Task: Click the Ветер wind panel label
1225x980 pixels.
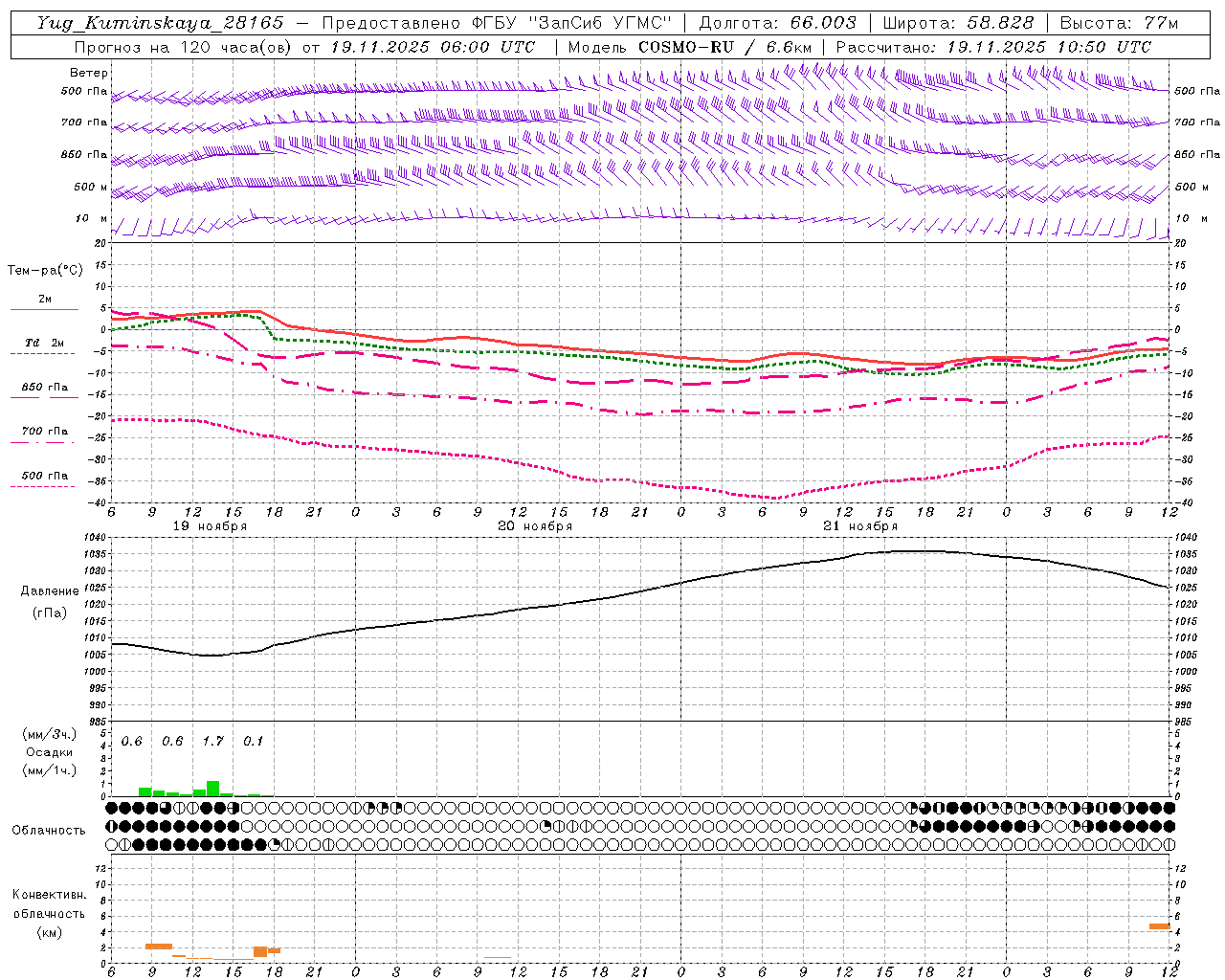Action: tap(89, 73)
